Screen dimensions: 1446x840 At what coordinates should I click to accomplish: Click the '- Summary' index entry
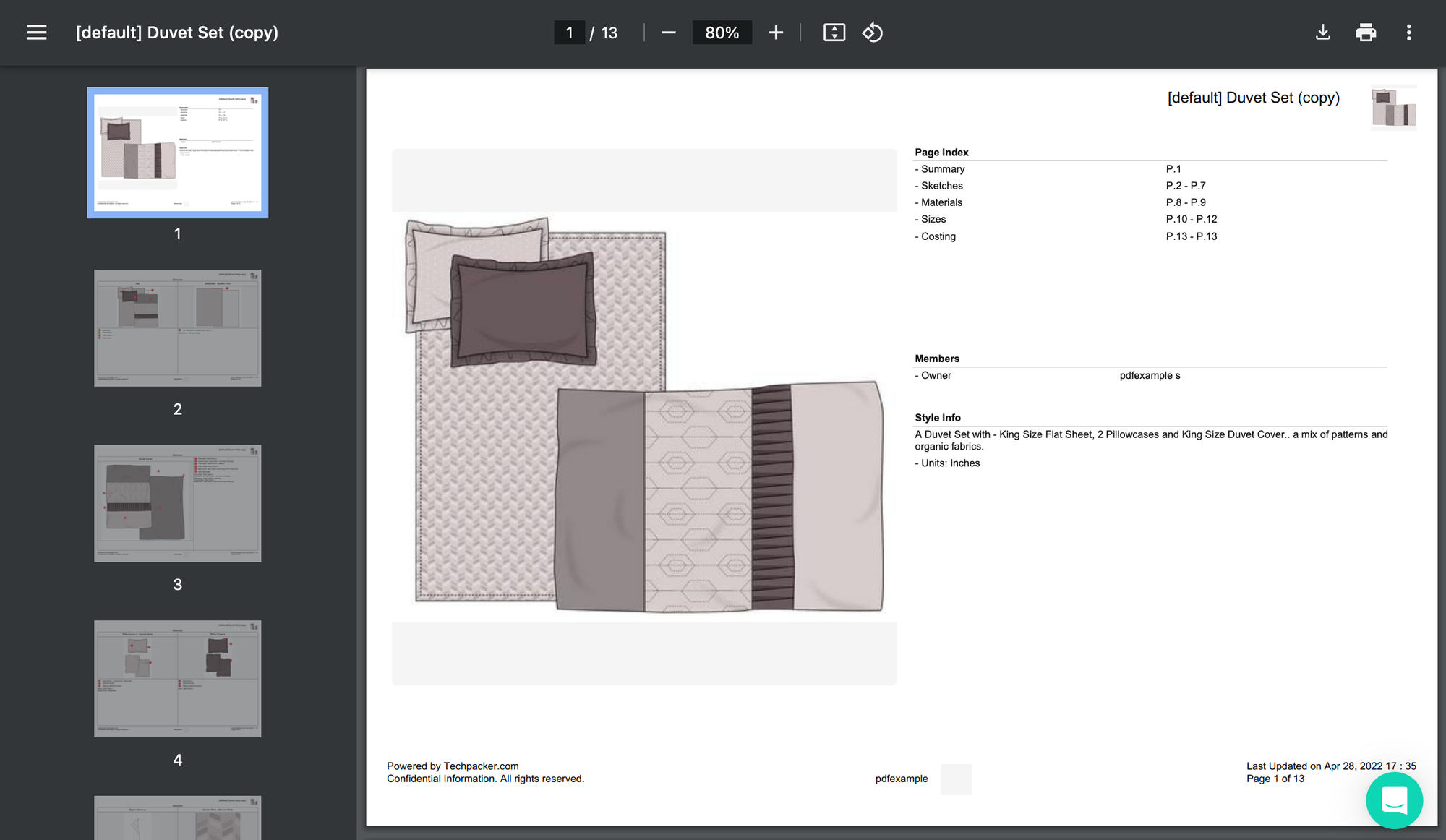(940, 169)
